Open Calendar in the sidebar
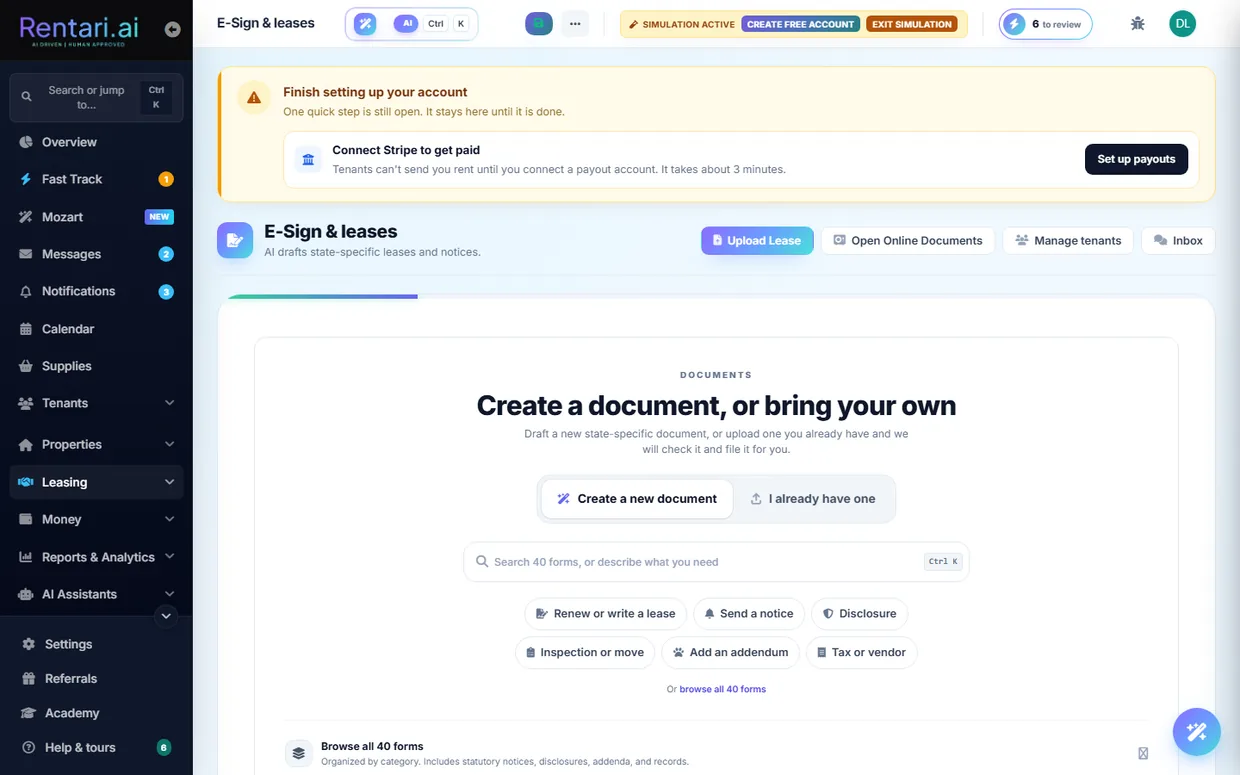The width and height of the screenshot is (1240, 775). [96, 329]
